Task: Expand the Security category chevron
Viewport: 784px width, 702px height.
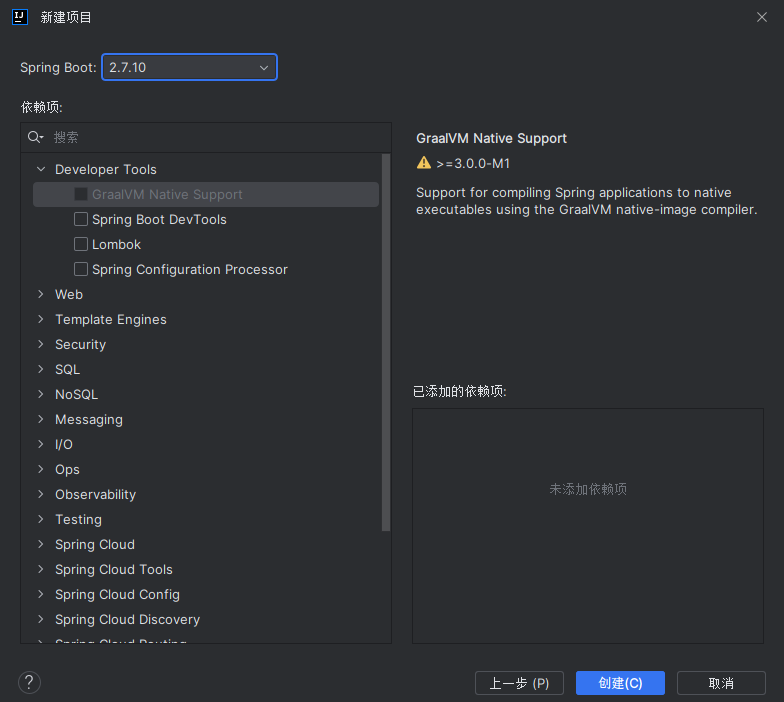Action: click(41, 344)
